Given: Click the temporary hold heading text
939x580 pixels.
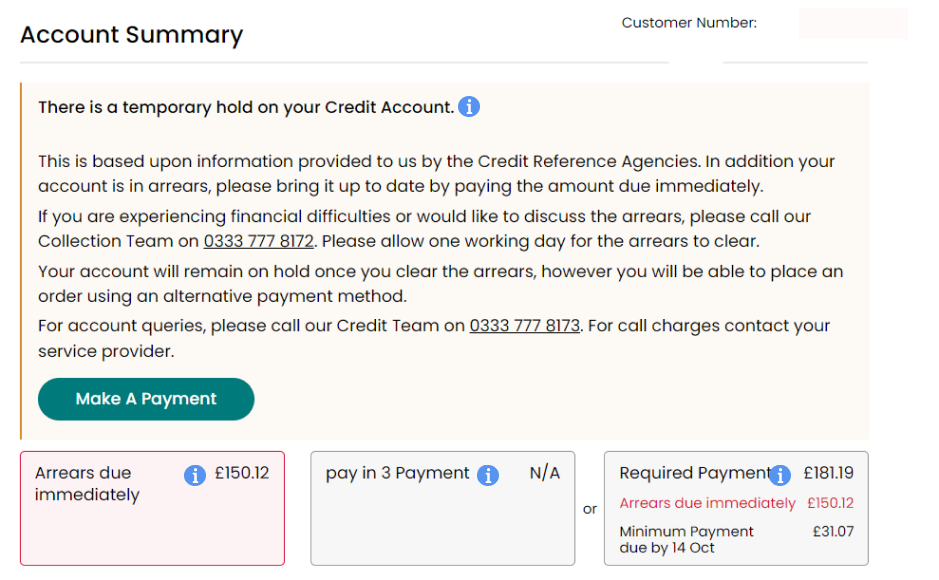Looking at the screenshot, I should (246, 107).
